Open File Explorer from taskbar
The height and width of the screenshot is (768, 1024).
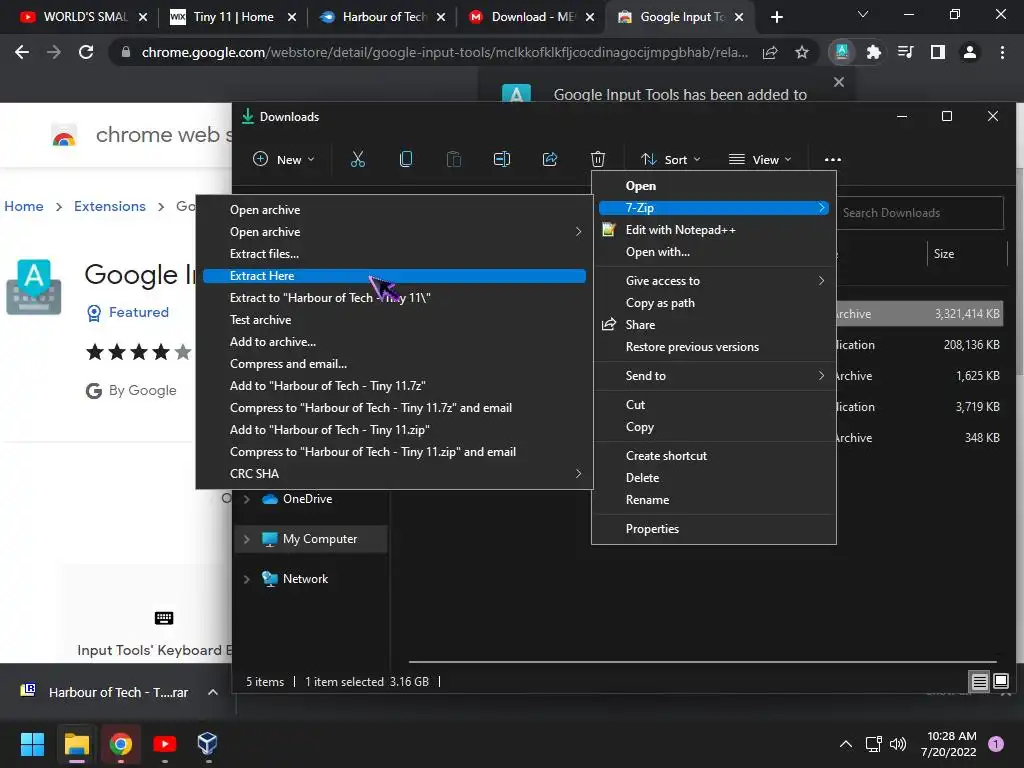pos(76,743)
